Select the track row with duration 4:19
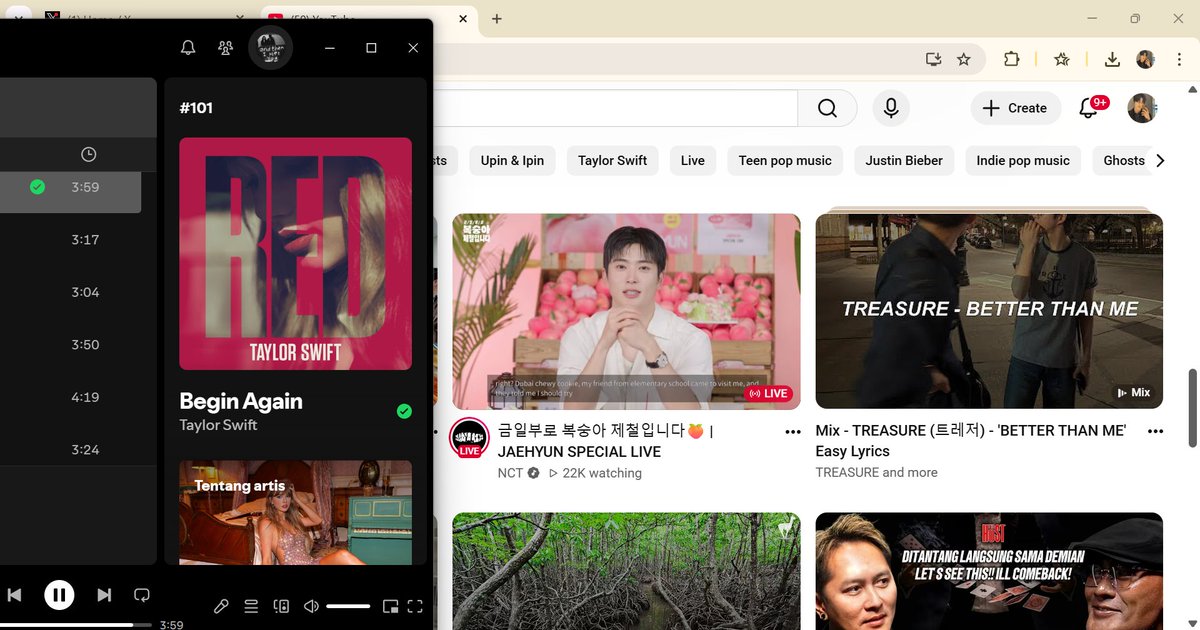This screenshot has height=630, width=1200. 70,397
